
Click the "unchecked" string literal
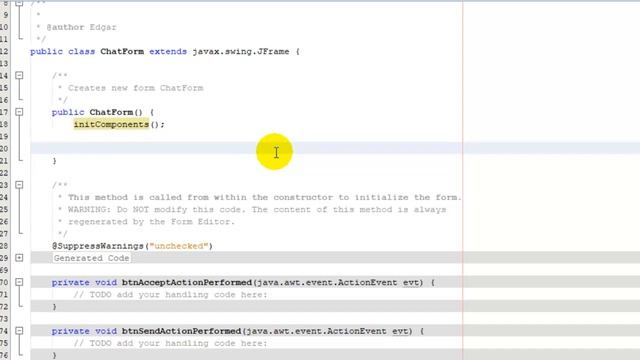(x=179, y=246)
